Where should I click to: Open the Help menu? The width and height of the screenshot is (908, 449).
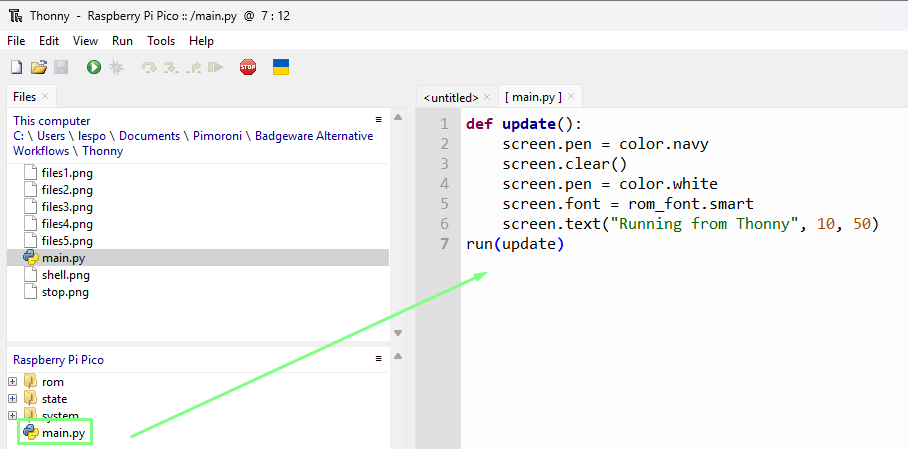point(202,41)
